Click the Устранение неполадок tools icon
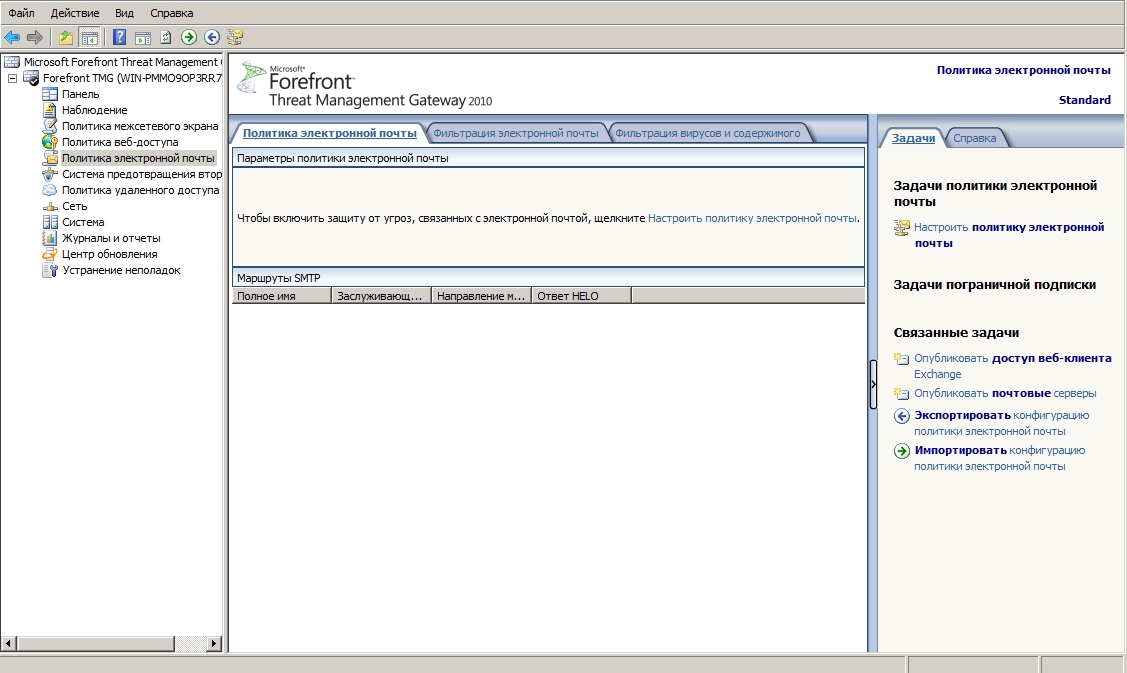 tap(50, 270)
